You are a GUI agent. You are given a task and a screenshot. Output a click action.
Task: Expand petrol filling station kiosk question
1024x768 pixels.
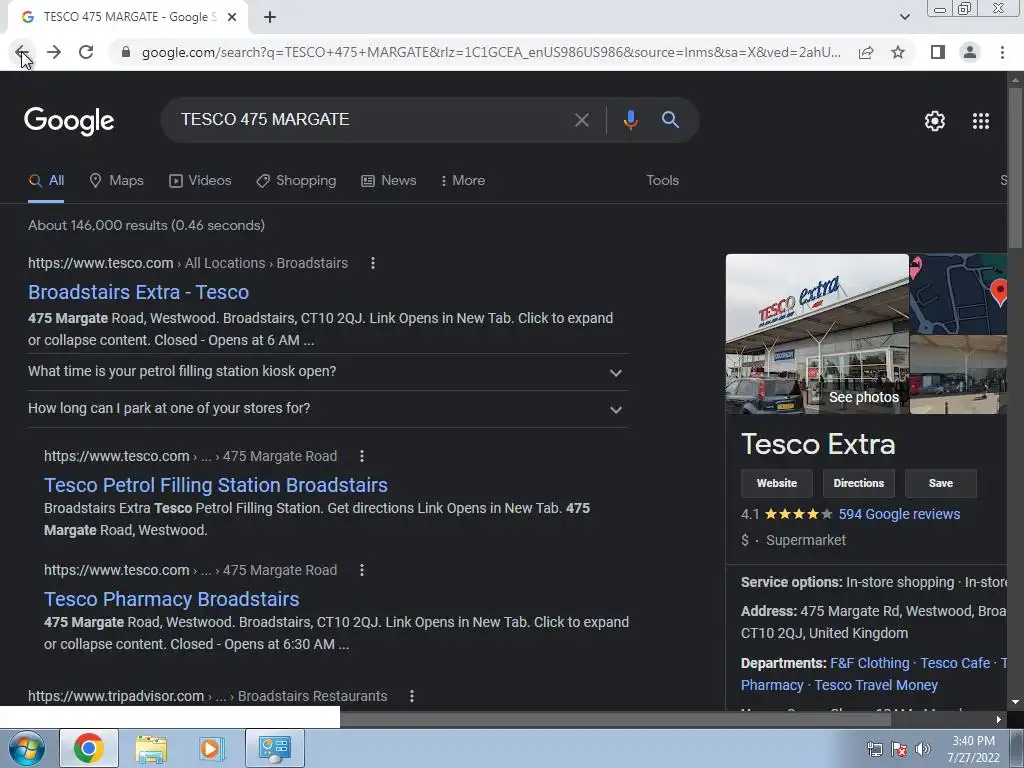[x=328, y=372]
